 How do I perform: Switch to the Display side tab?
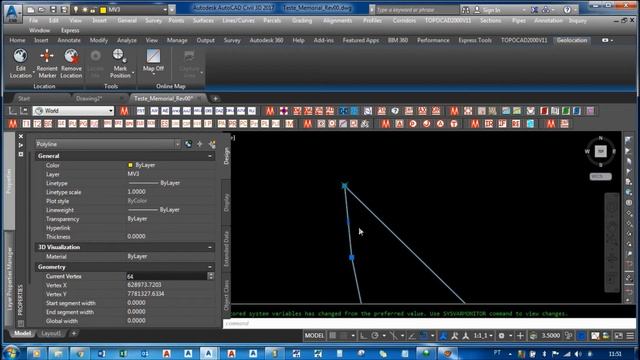[227, 202]
